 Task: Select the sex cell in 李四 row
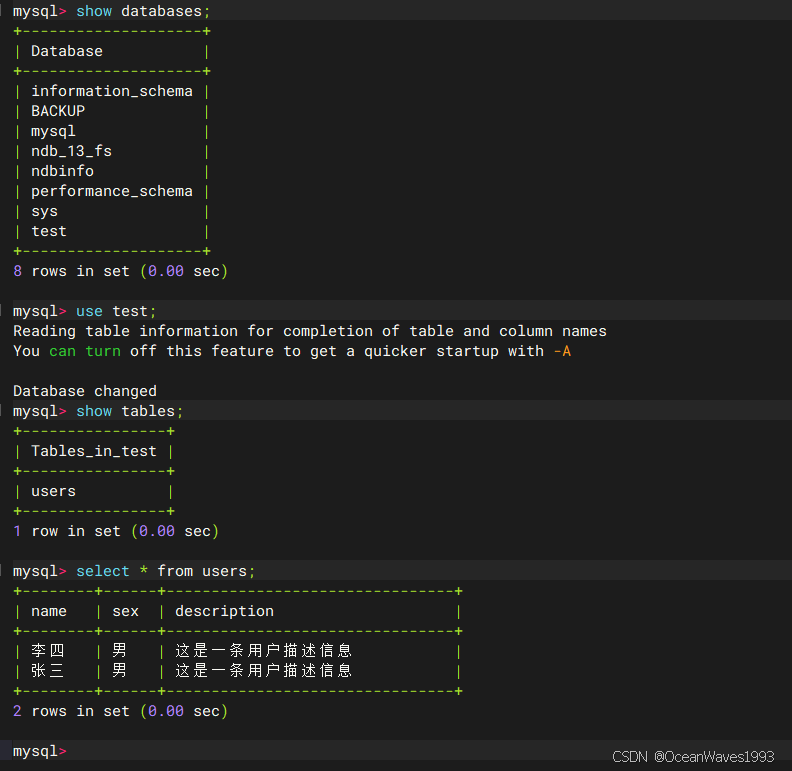pyautogui.click(x=120, y=650)
